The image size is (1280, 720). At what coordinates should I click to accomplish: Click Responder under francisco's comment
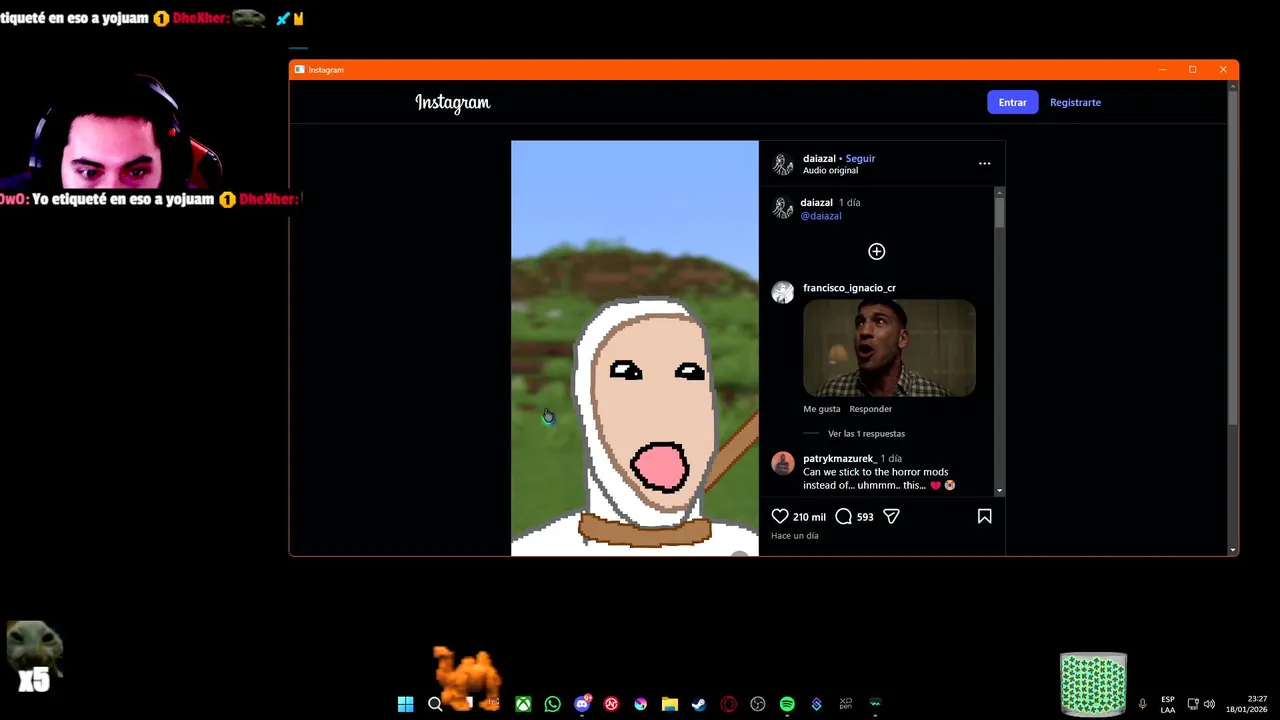click(870, 409)
